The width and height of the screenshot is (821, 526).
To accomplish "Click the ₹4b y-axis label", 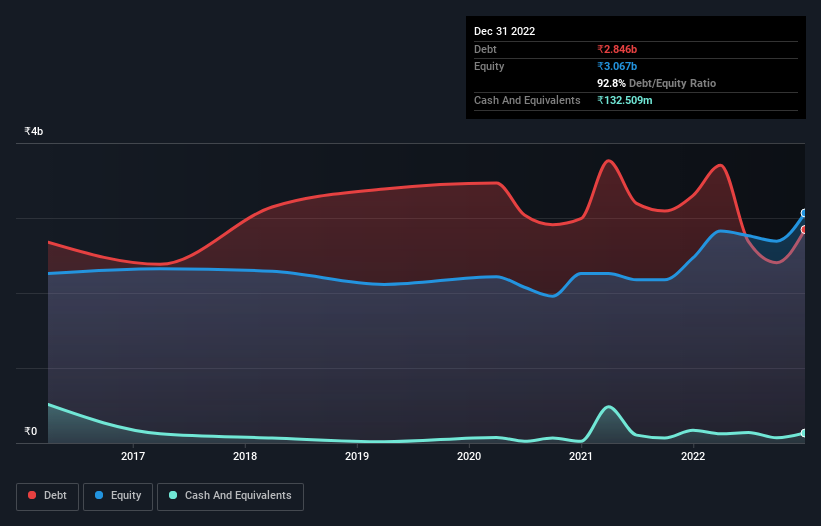I will [34, 131].
